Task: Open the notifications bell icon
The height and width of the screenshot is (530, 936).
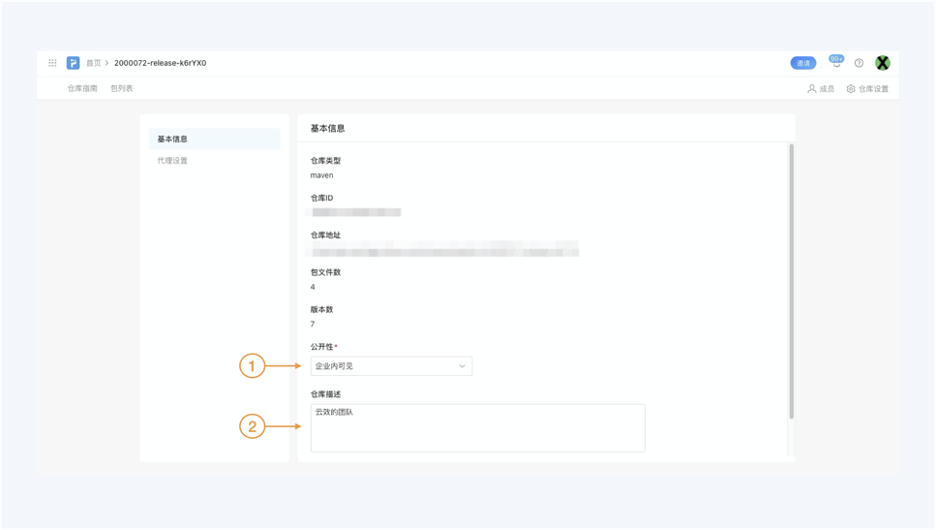Action: coord(836,63)
